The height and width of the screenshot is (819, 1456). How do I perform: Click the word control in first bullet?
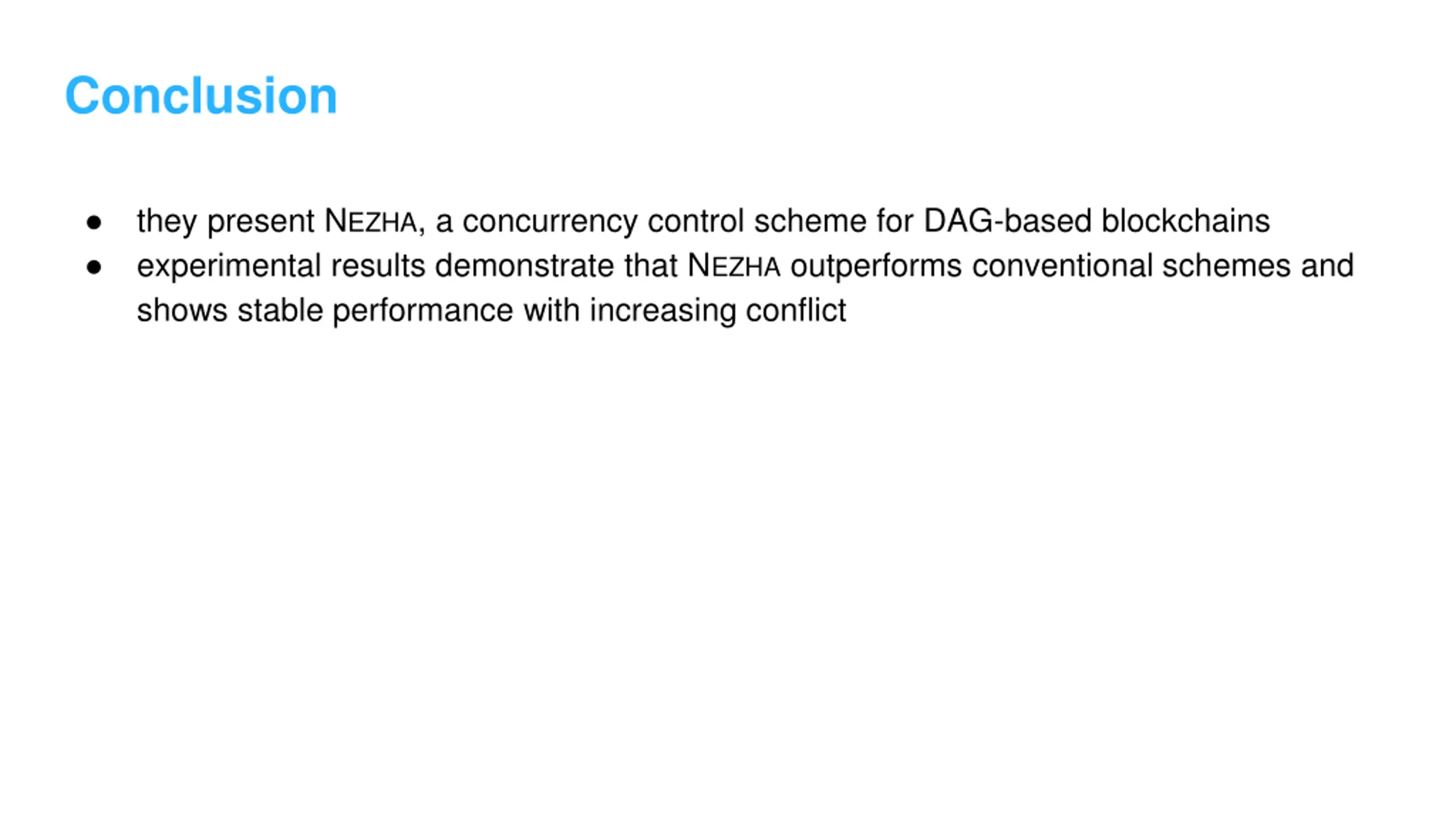[x=696, y=221]
